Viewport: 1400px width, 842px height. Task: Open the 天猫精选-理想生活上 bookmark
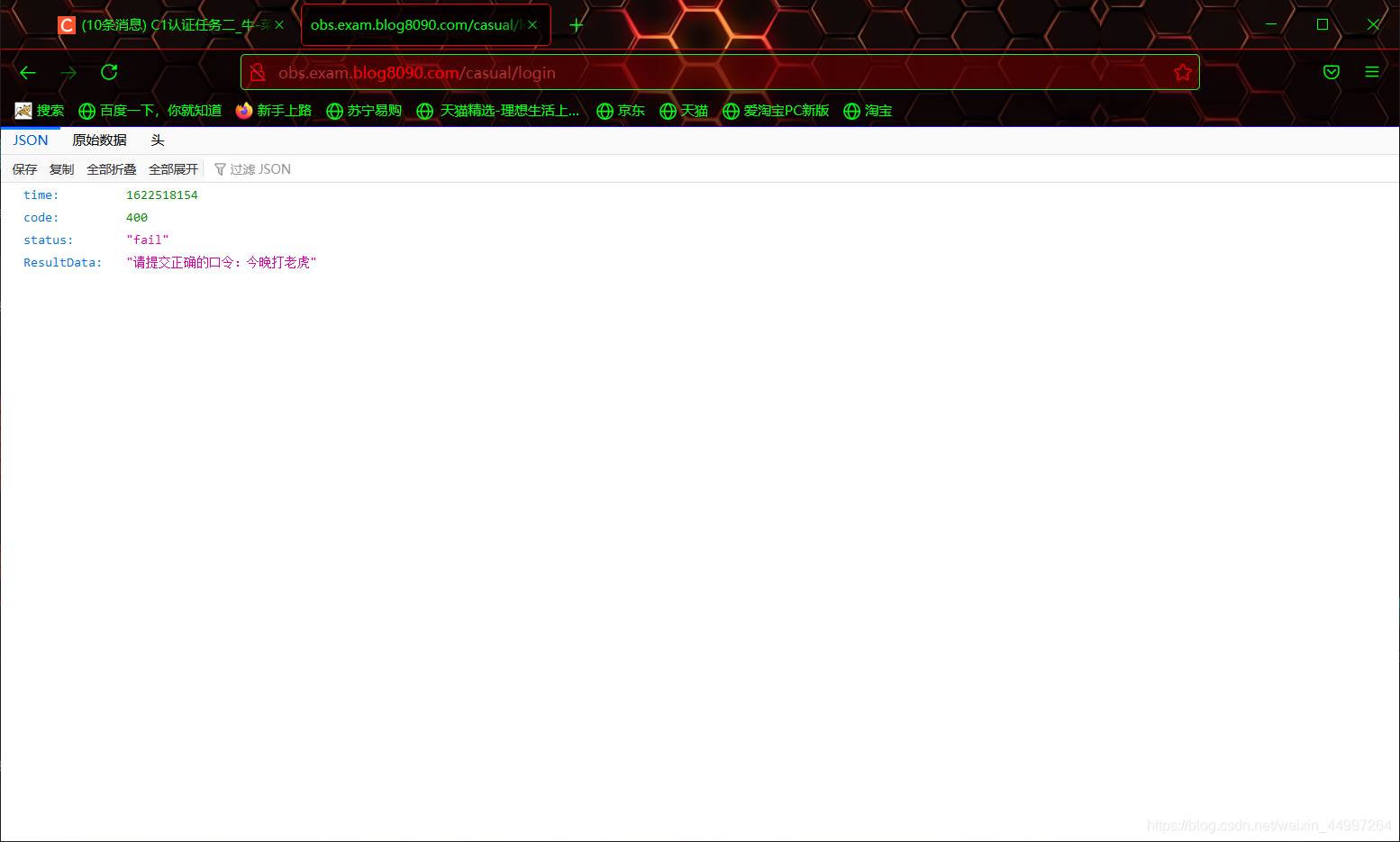point(498,111)
